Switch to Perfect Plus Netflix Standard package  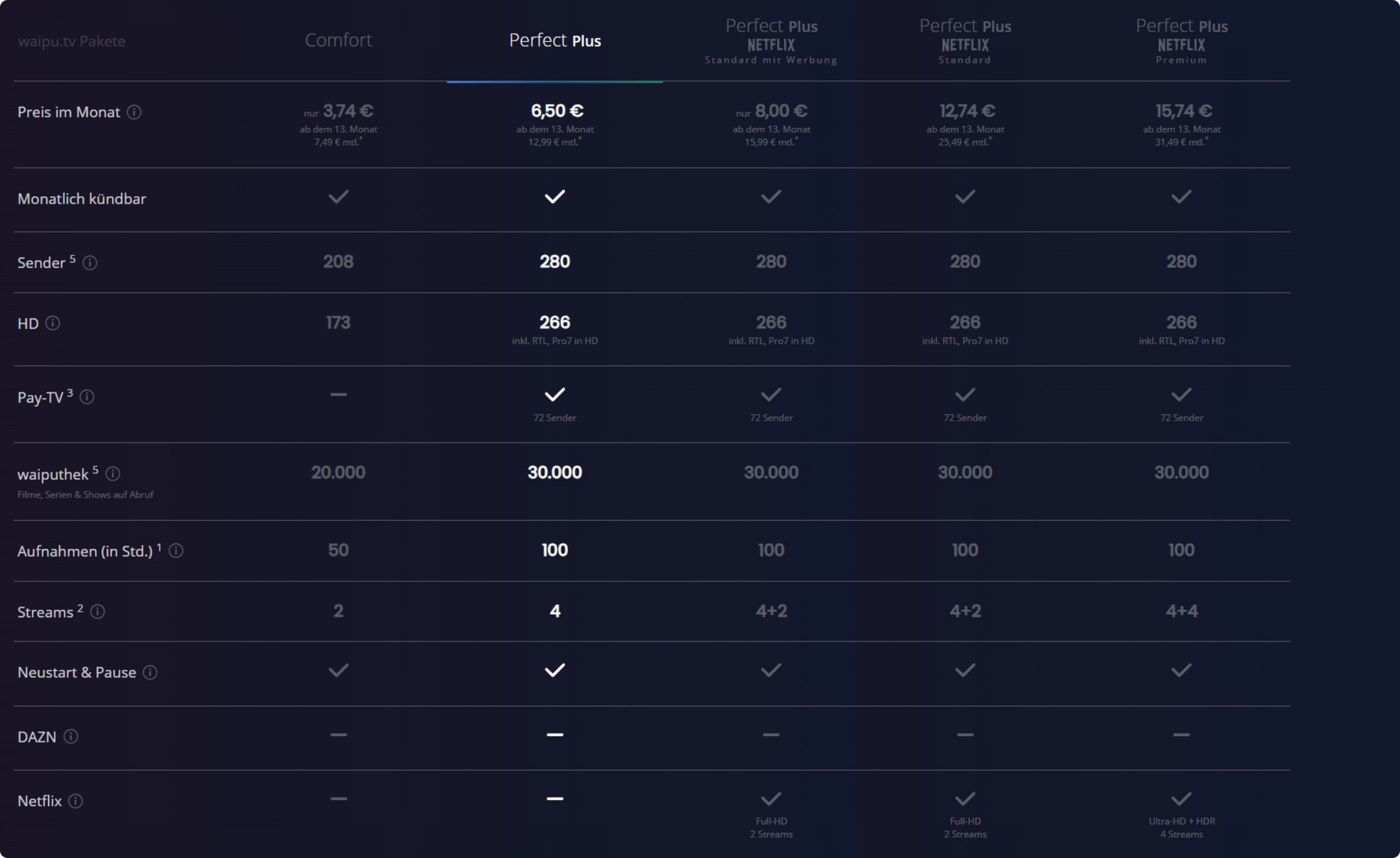pyautogui.click(x=965, y=42)
